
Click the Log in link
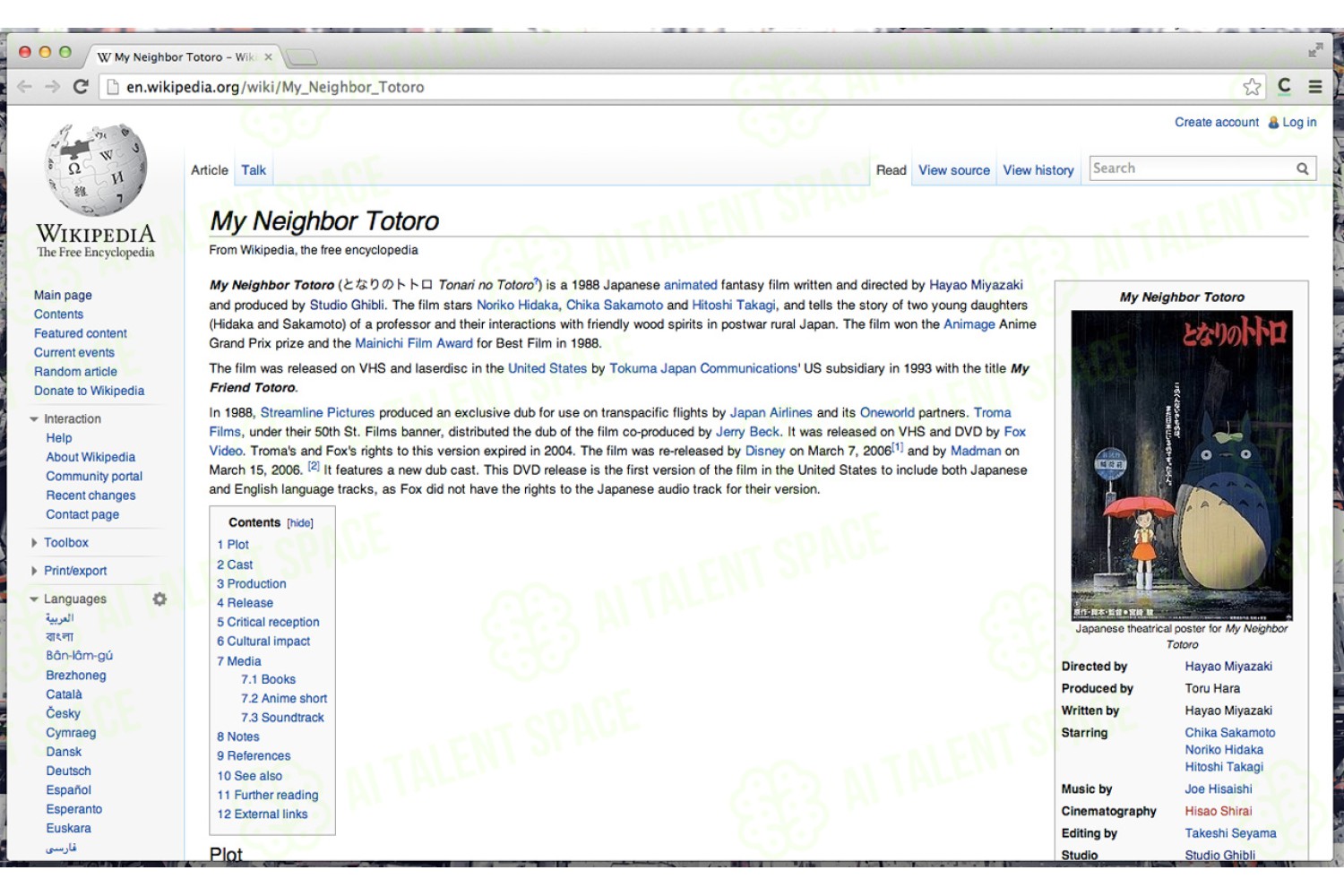pos(1299,123)
